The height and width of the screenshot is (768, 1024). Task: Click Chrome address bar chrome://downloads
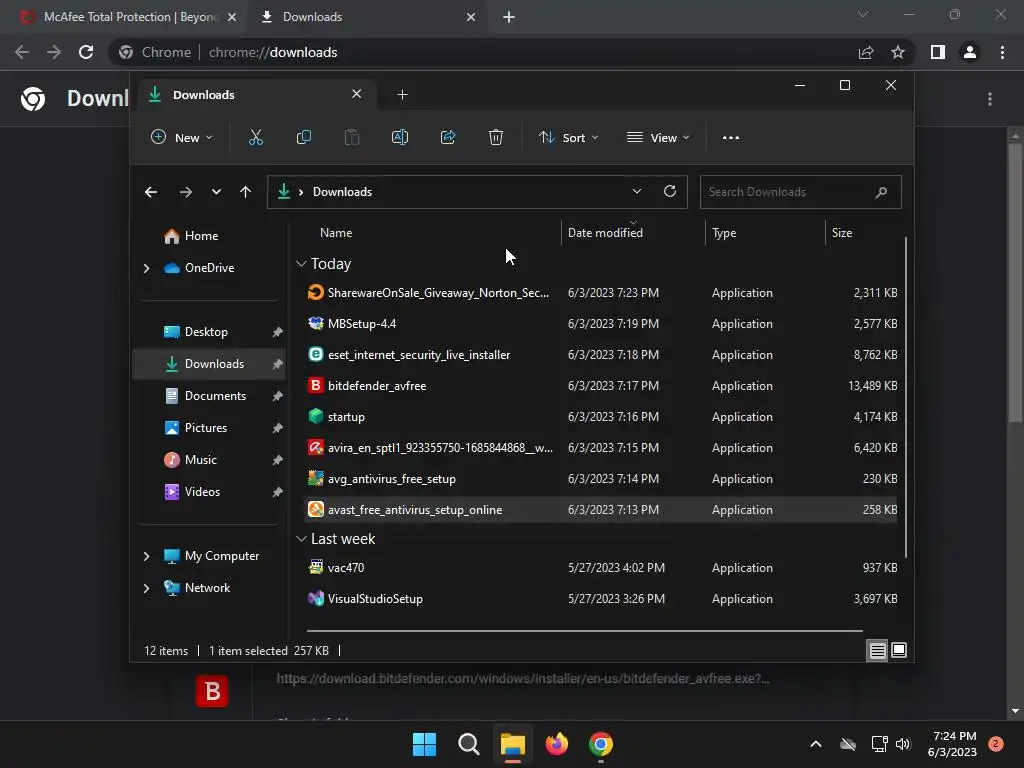pos(272,52)
